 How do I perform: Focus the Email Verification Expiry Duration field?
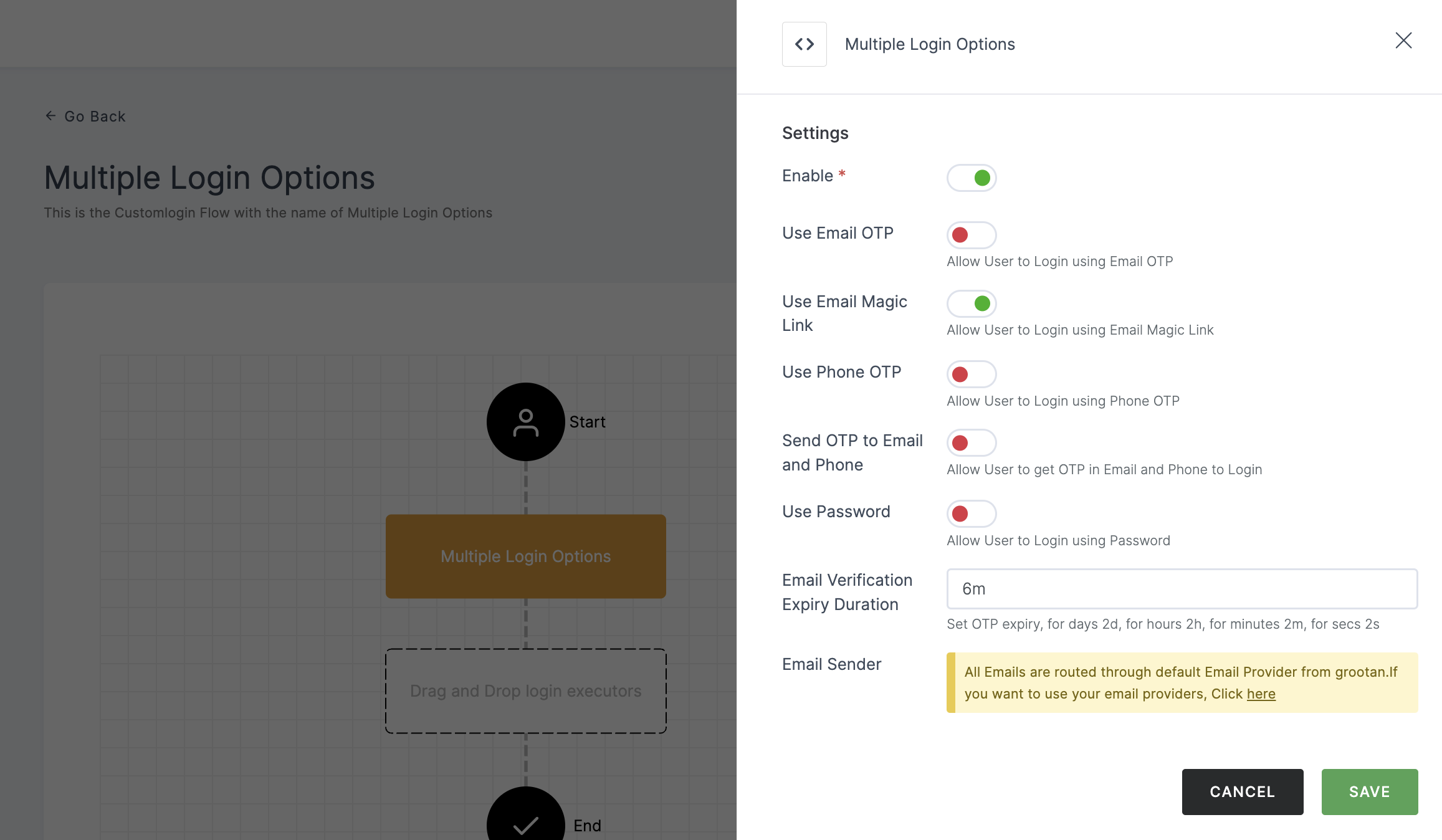tap(1182, 589)
